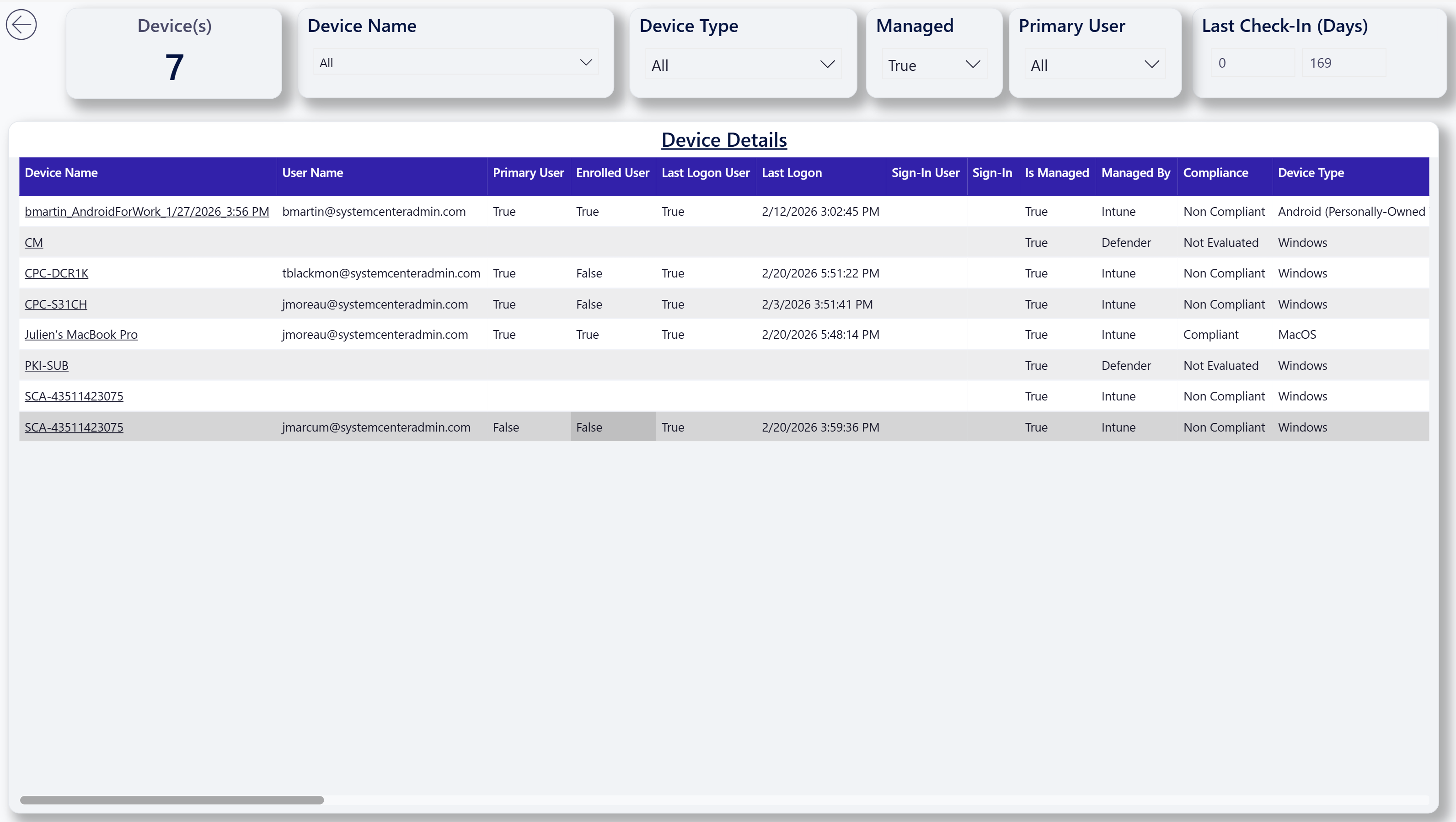Click the Device(s) count card showing 7

click(x=174, y=53)
